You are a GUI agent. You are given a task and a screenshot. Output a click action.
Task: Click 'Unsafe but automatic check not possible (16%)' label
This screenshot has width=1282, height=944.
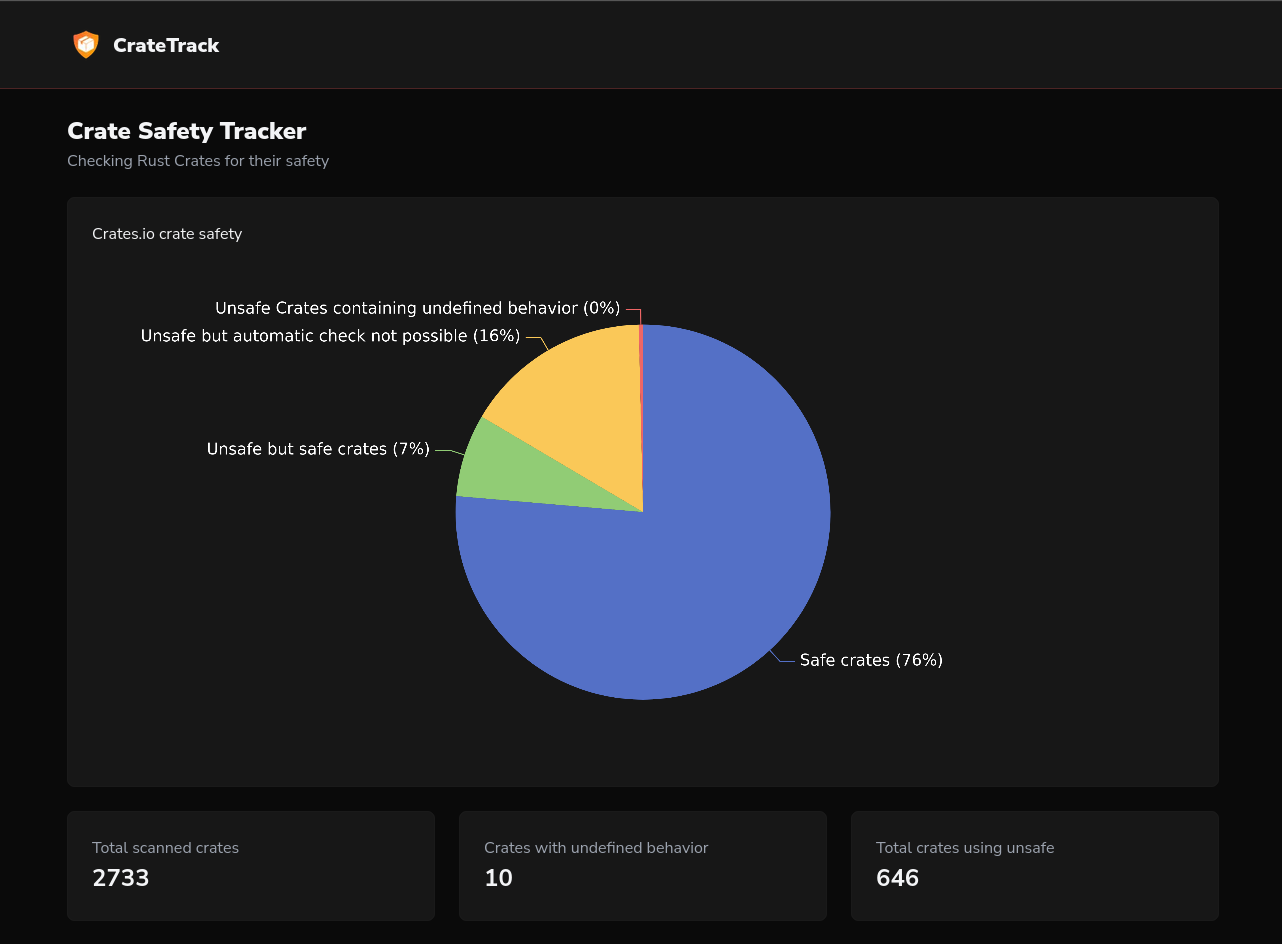pos(330,336)
